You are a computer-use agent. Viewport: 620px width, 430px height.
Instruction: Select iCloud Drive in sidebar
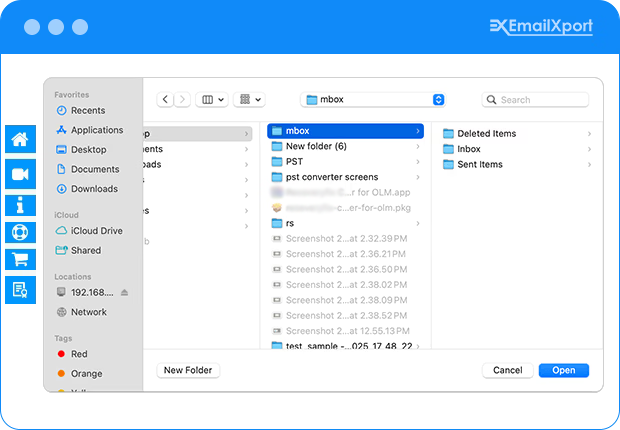[89, 231]
